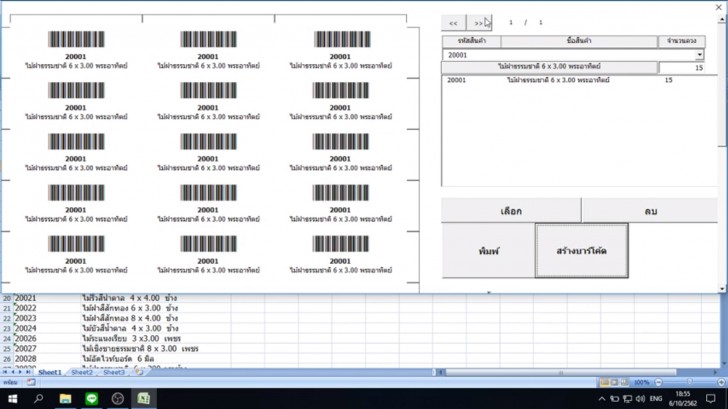This screenshot has width=728, height=409.
Task: Click the 100% zoom level indicator
Action: pyautogui.click(x=642, y=383)
